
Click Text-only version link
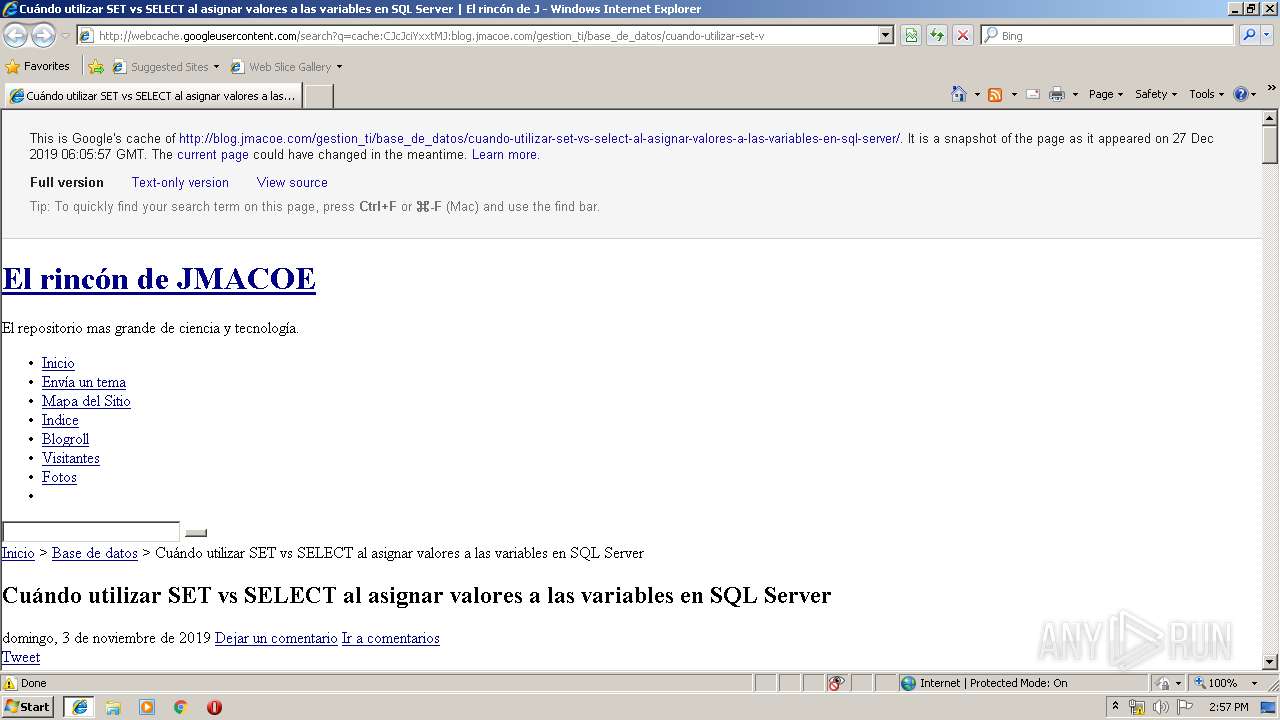coord(180,182)
